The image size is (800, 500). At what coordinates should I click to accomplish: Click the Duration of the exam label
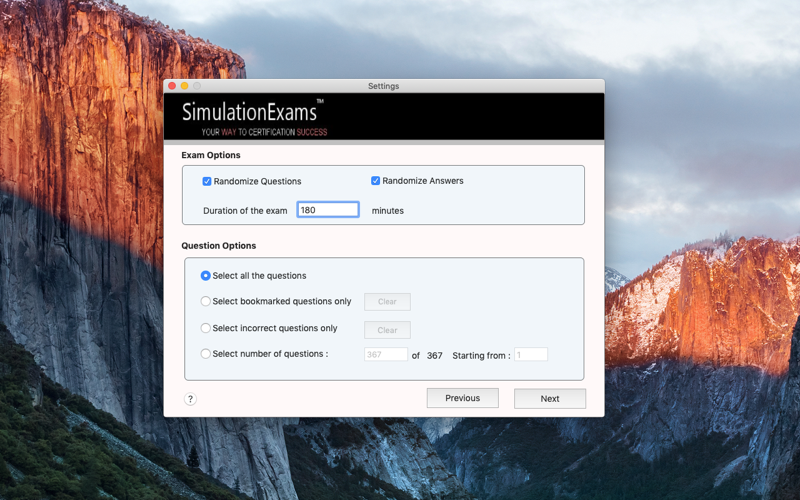click(x=245, y=211)
